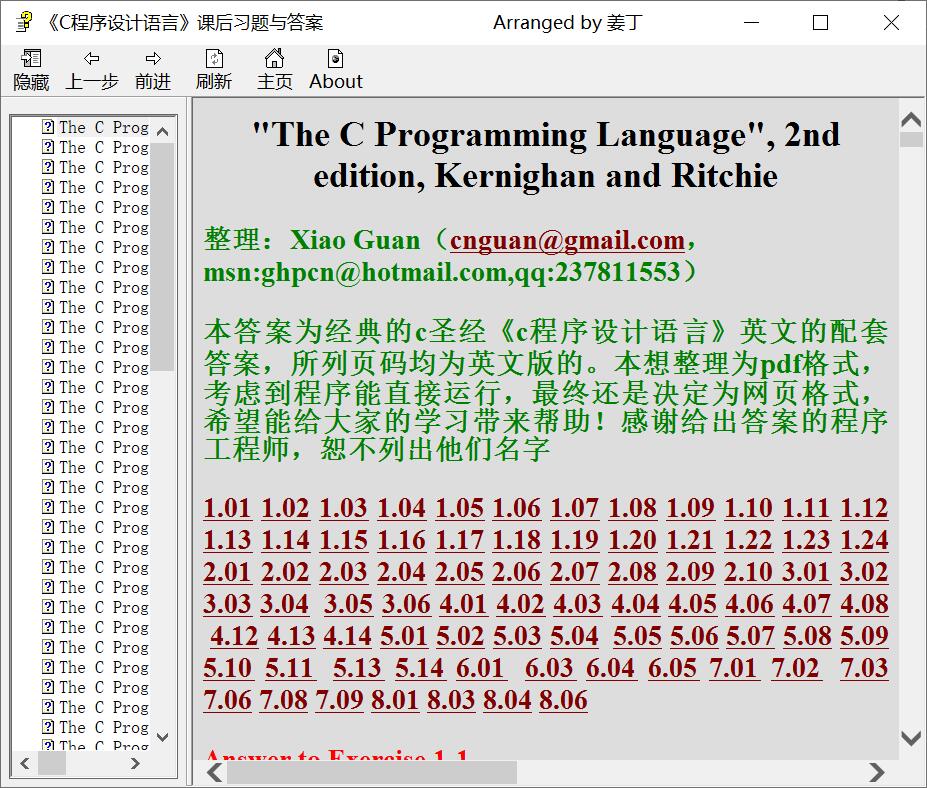The height and width of the screenshot is (788, 927).
Task: Open exercise link 8.04
Action: click(x=507, y=701)
